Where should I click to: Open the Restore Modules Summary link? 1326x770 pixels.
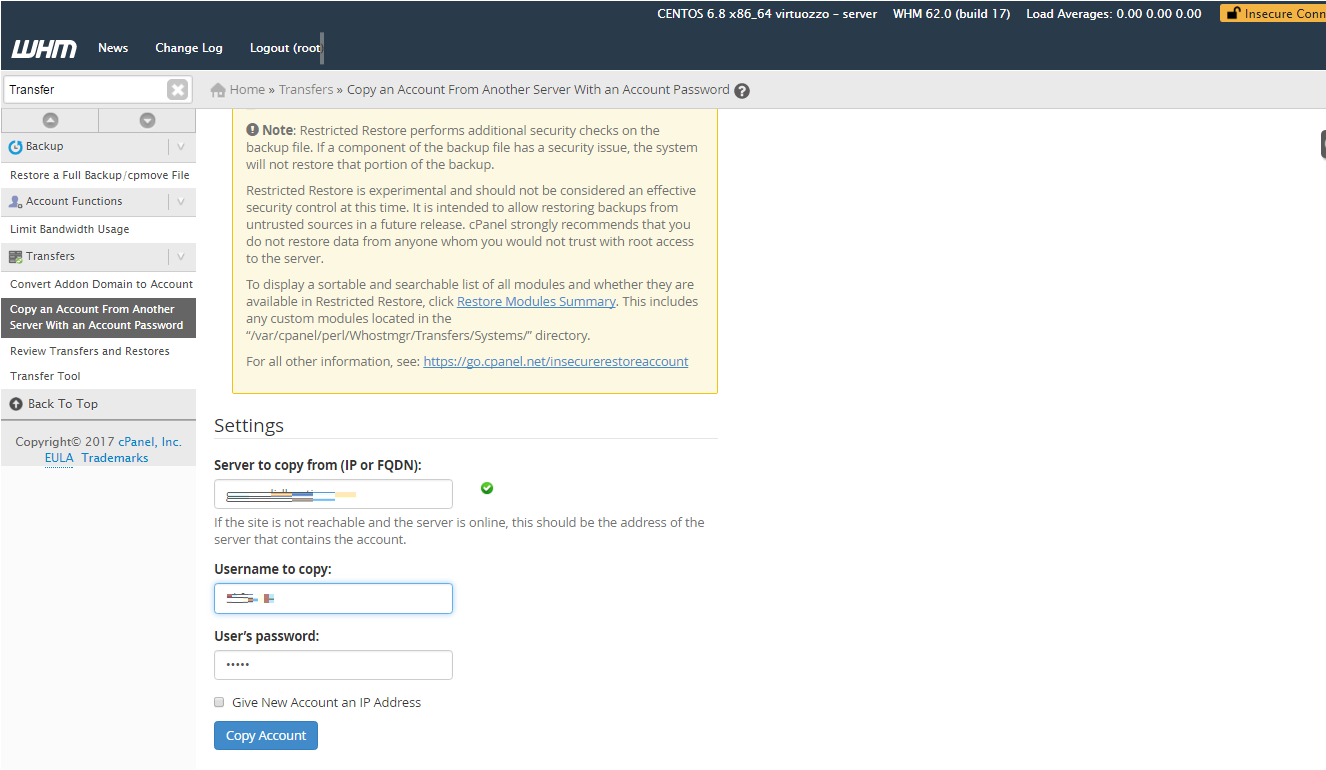tap(536, 301)
